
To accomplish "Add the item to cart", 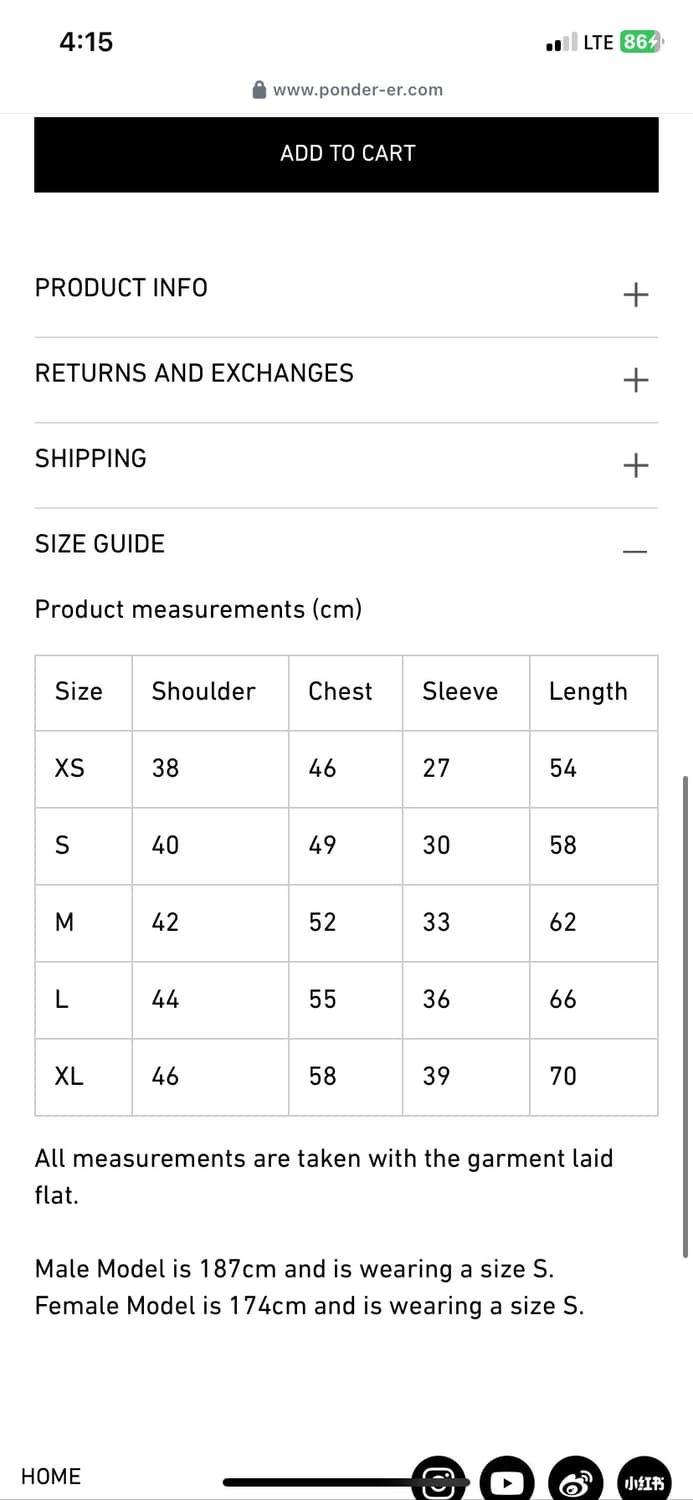I will (346, 154).
